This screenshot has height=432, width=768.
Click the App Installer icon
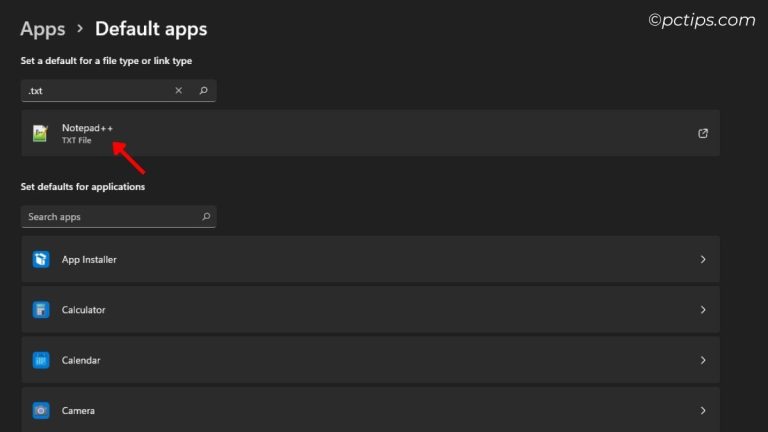(41, 260)
